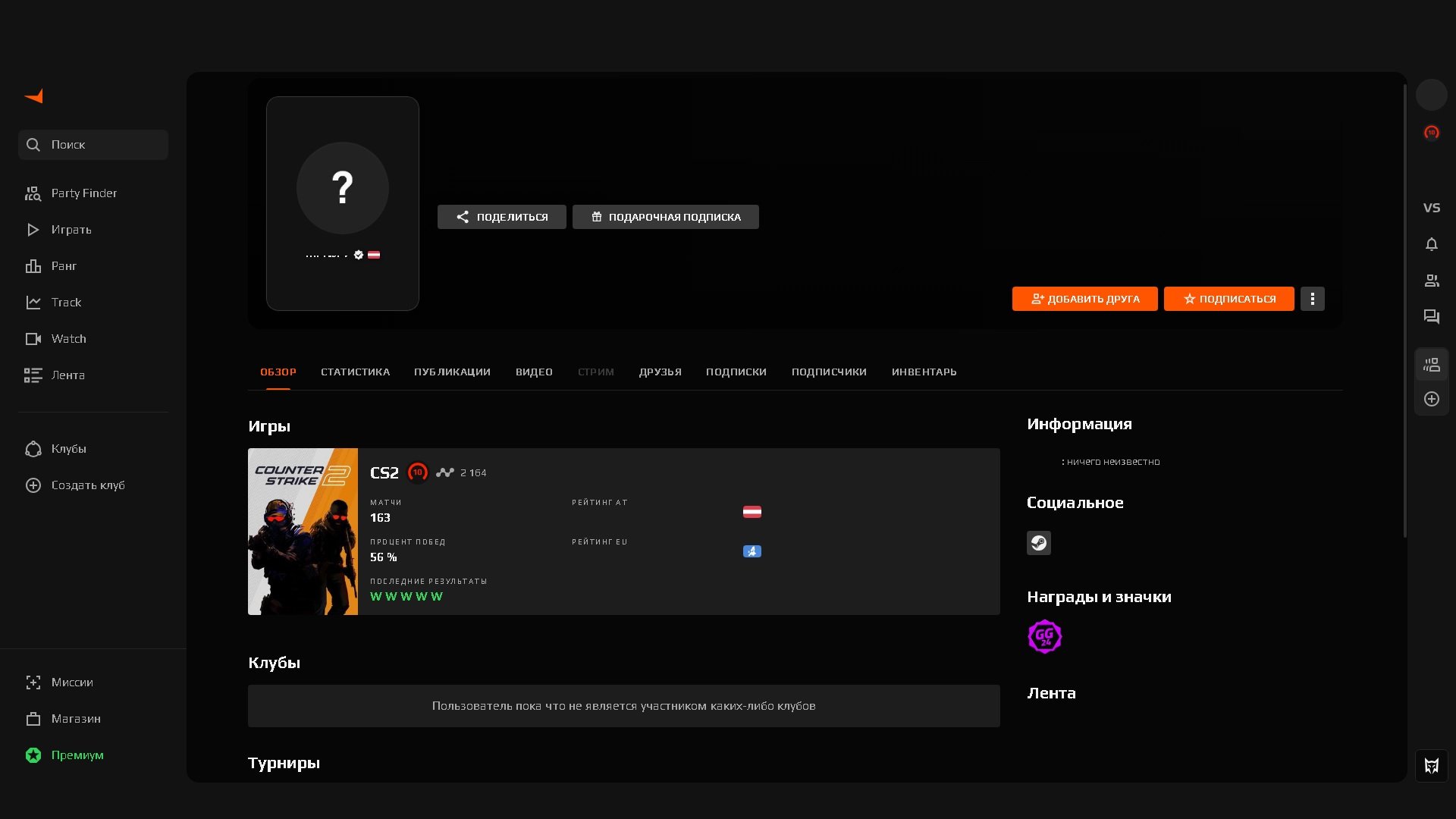Click the search field Поиск
Image resolution: width=1456 pixels, height=819 pixels.
point(93,145)
